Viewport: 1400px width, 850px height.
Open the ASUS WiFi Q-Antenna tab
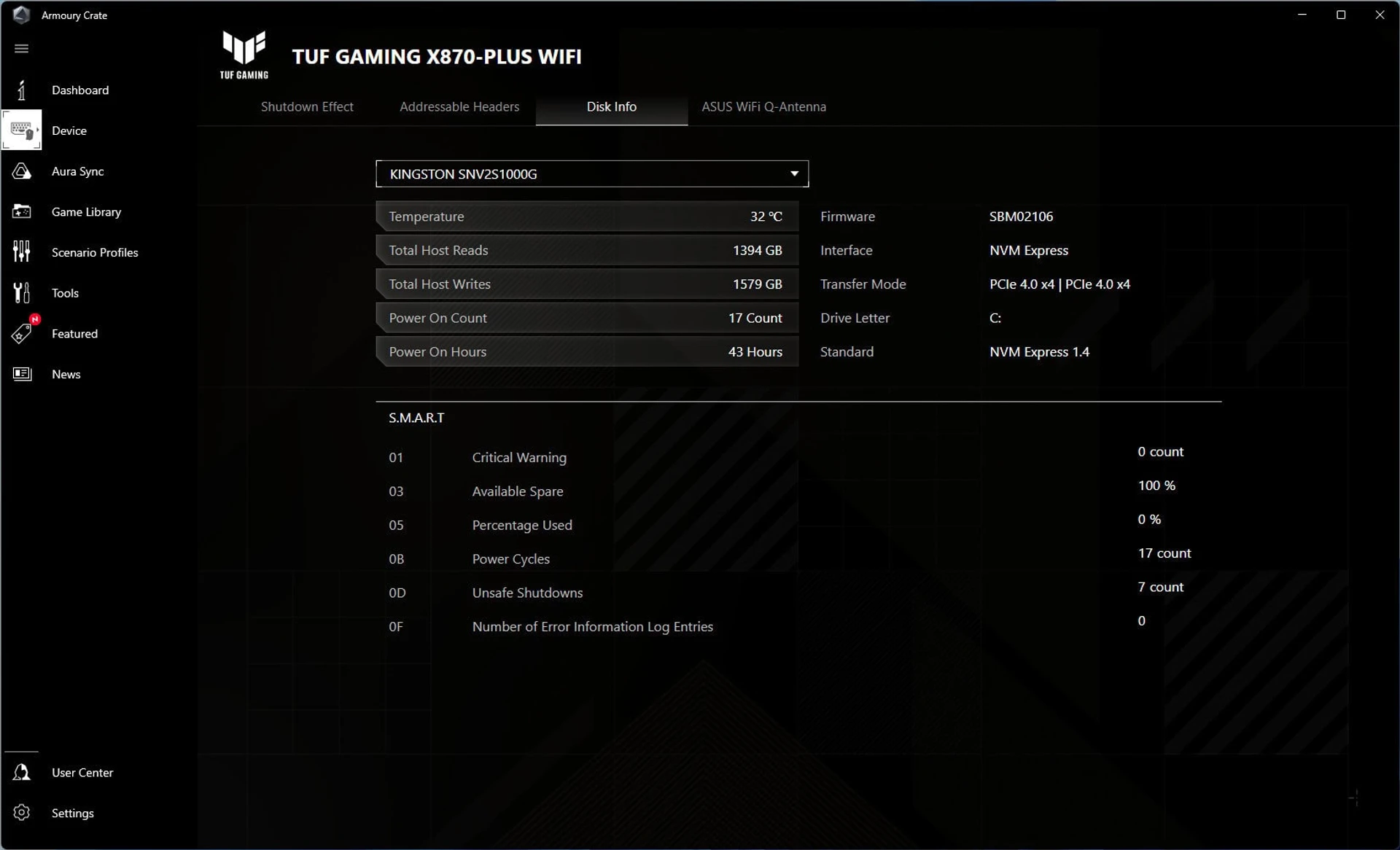(x=763, y=106)
